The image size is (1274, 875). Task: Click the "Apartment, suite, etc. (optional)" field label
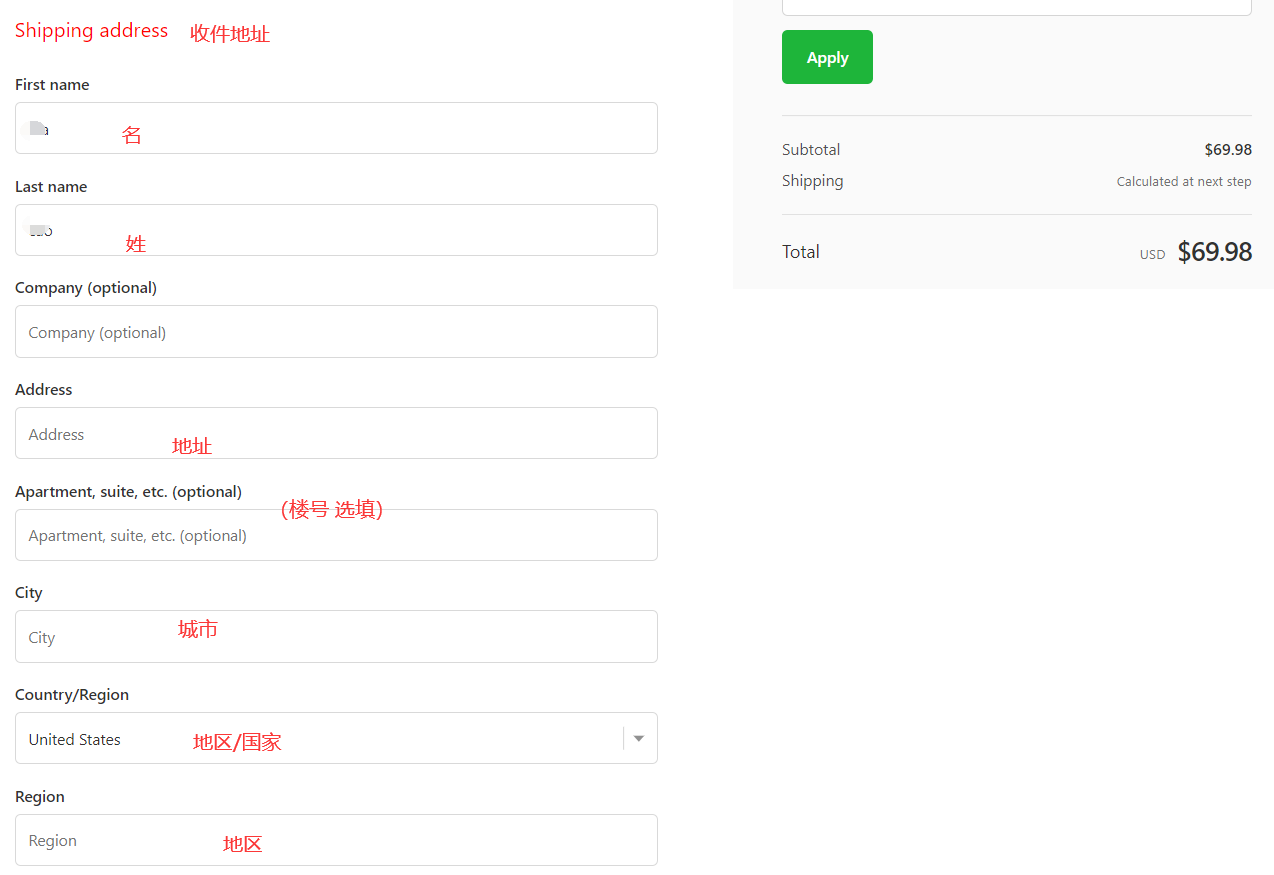tap(128, 492)
